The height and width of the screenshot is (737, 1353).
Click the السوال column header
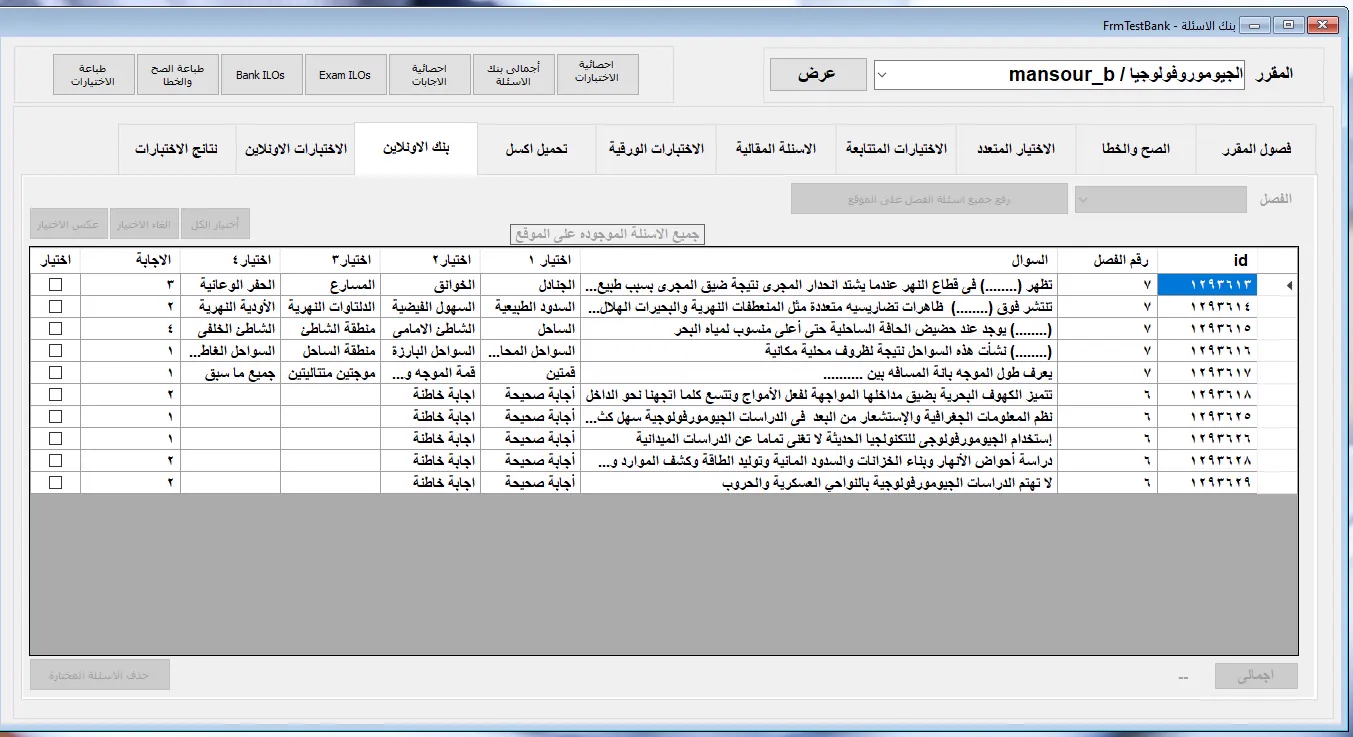point(819,260)
